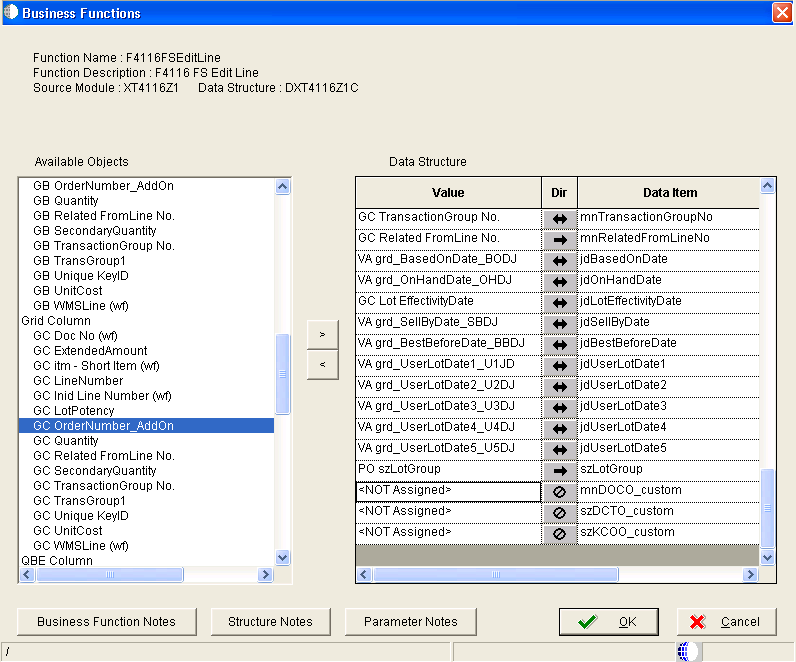796x662 pixels.
Task: Click Data Structure horizontal scroll left arrow
Action: pos(363,575)
